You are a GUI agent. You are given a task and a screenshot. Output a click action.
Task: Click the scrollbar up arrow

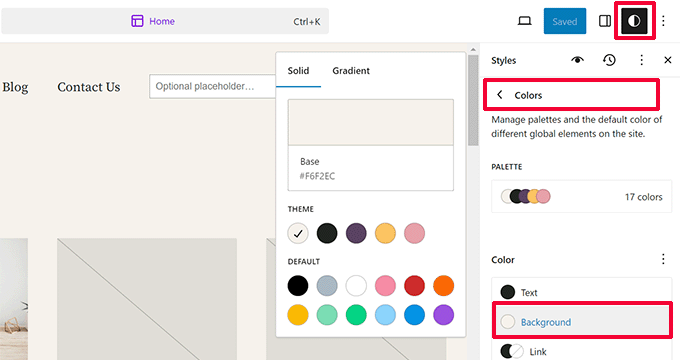pyautogui.click(x=473, y=49)
